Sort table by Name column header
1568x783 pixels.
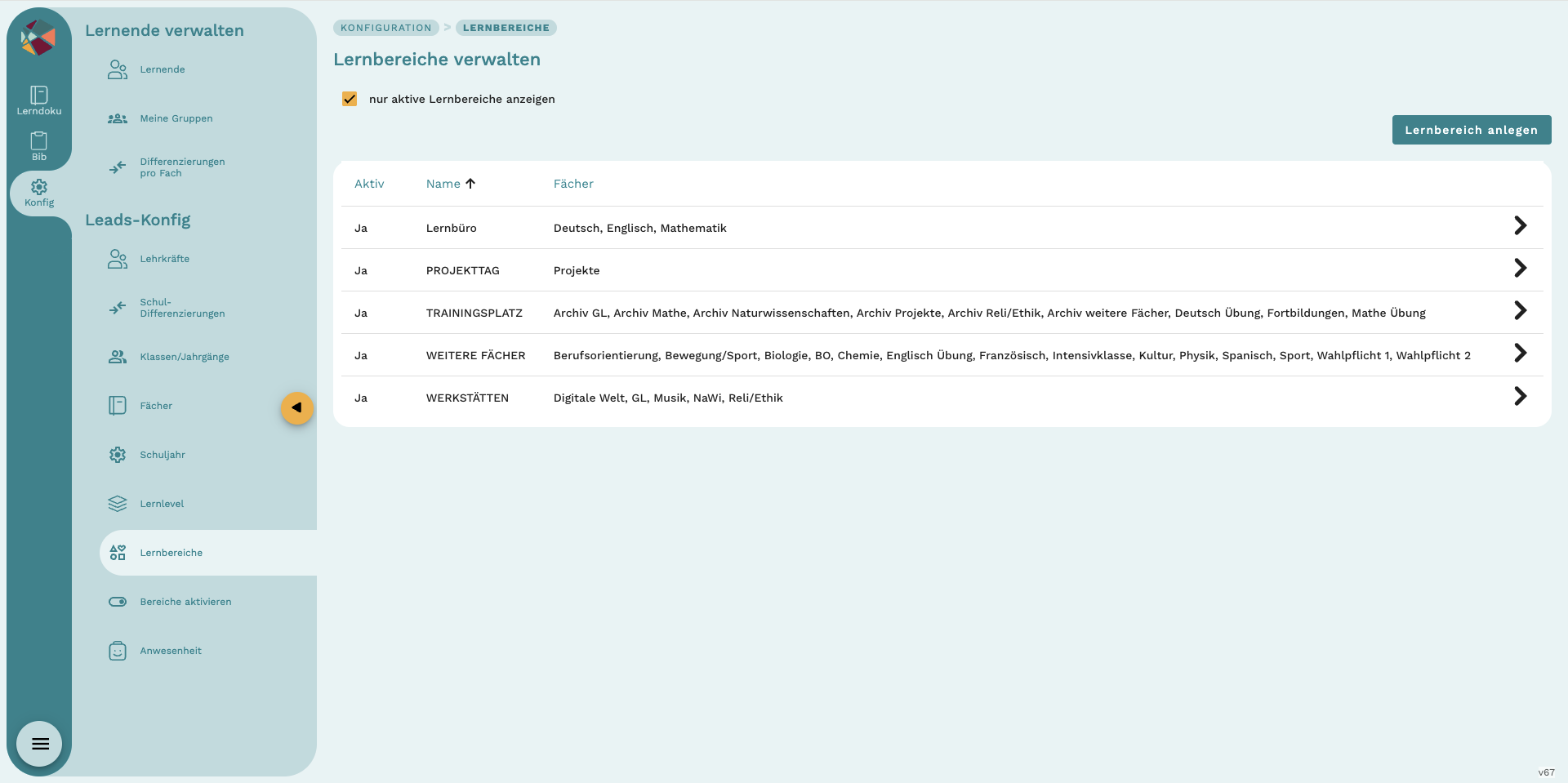[x=443, y=184]
